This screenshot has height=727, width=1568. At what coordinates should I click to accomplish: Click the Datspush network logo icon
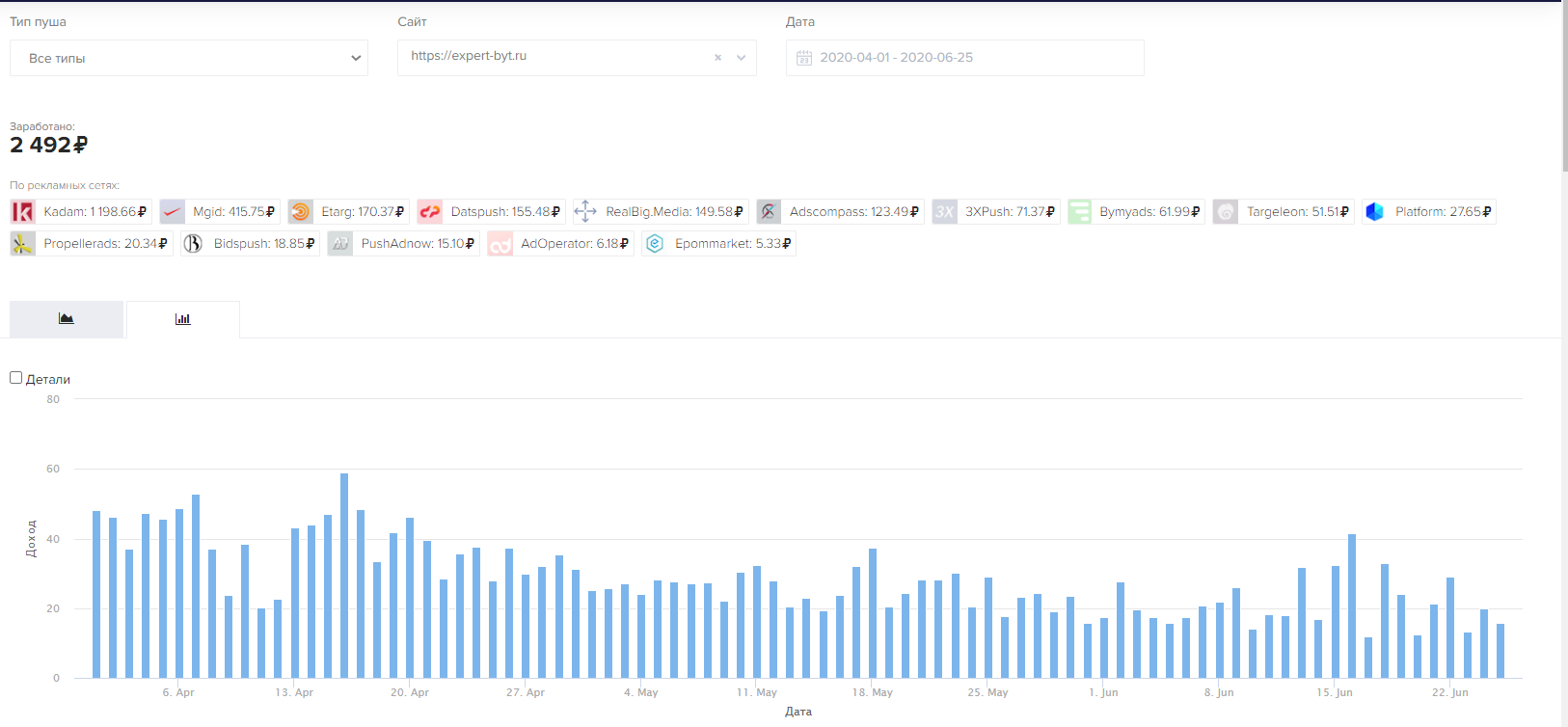pos(430,212)
